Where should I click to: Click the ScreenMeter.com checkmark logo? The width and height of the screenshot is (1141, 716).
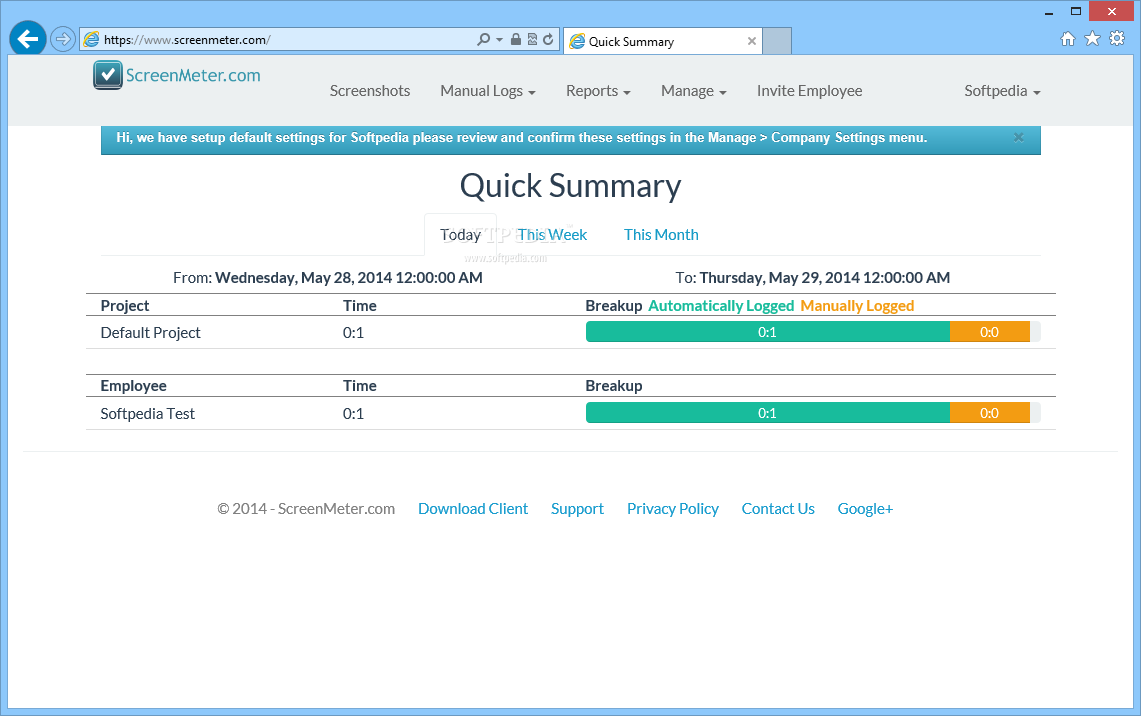pyautogui.click(x=108, y=75)
